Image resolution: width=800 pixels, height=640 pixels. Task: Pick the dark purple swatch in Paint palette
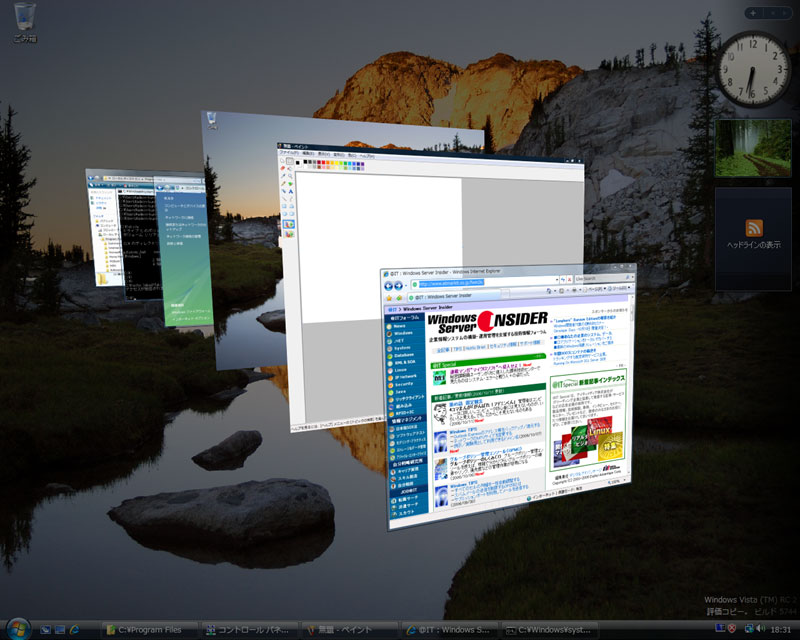coord(363,164)
